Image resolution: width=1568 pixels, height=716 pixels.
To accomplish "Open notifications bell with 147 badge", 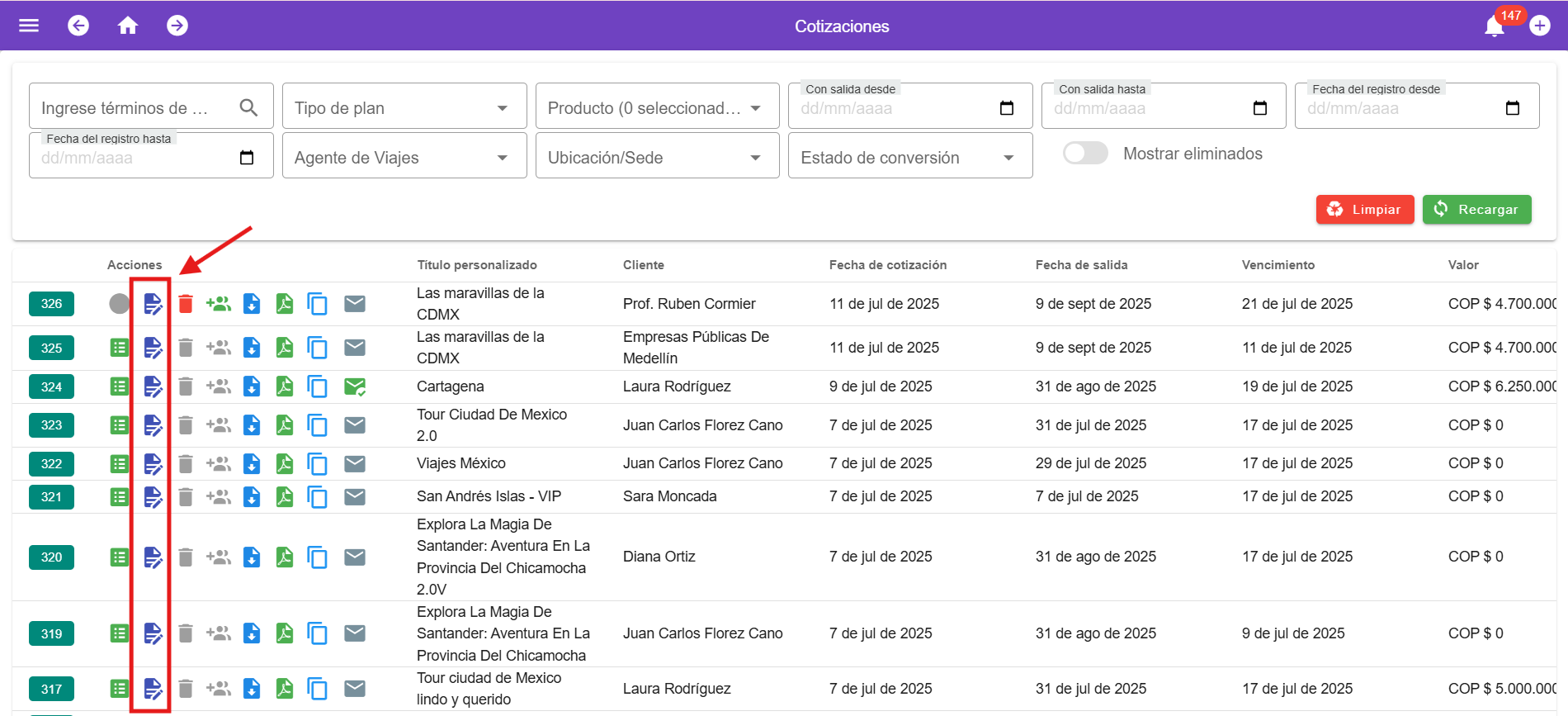I will [x=1495, y=26].
